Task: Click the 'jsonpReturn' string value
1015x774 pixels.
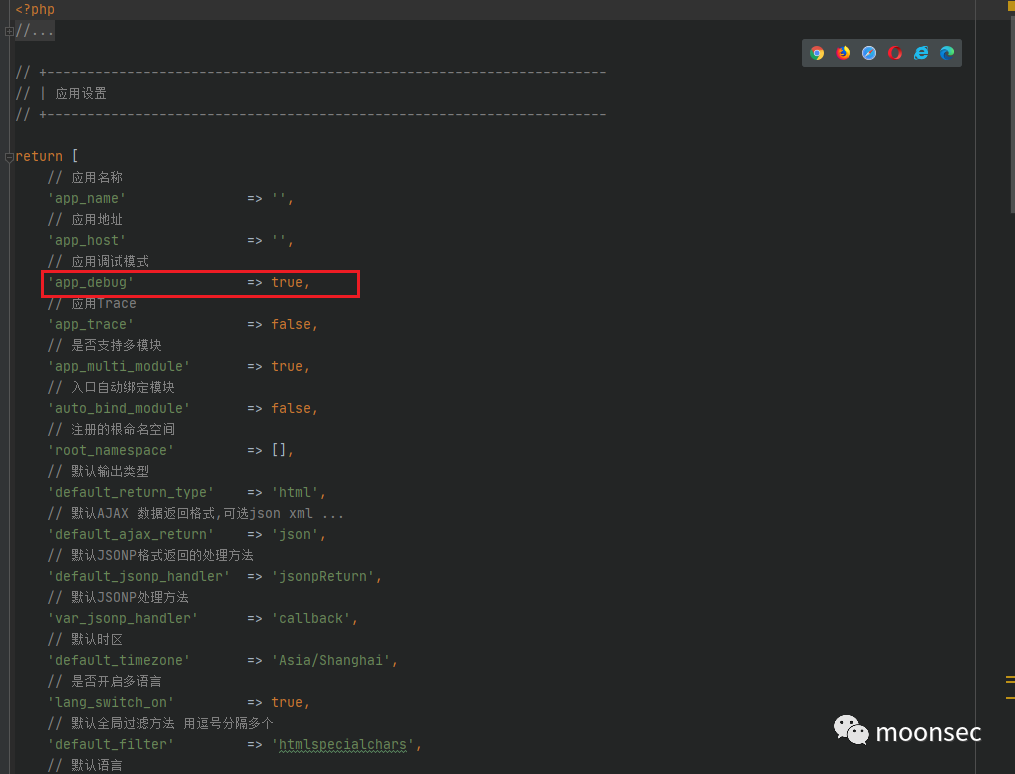Action: pyautogui.click(x=322, y=577)
